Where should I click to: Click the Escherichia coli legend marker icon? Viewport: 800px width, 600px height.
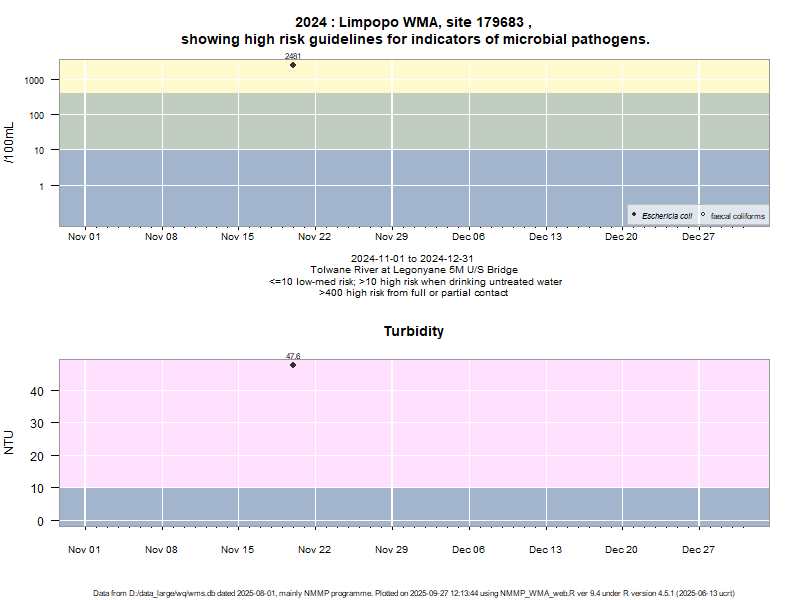click(635, 215)
